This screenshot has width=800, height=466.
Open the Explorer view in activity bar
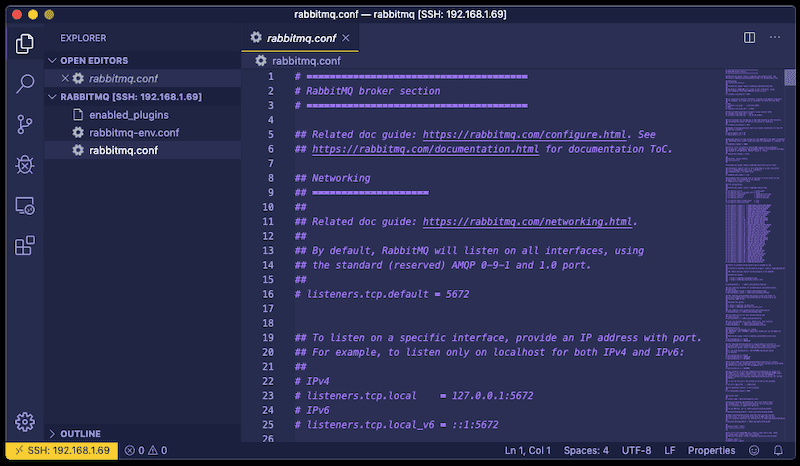point(24,43)
